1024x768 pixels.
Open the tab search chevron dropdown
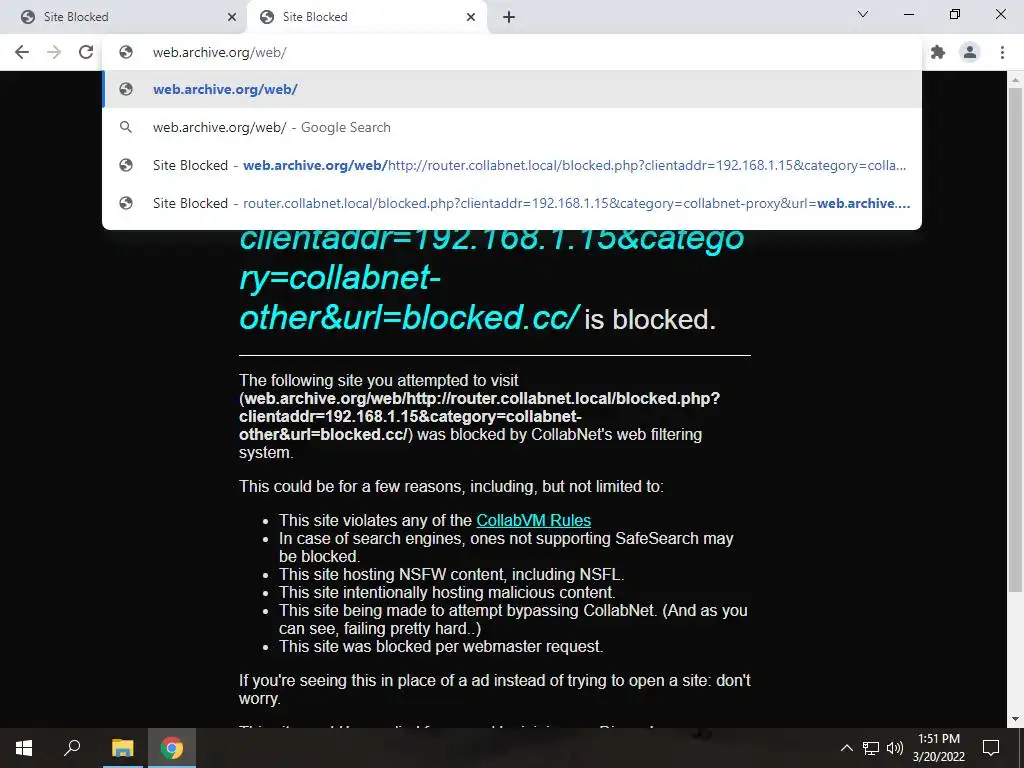click(863, 14)
